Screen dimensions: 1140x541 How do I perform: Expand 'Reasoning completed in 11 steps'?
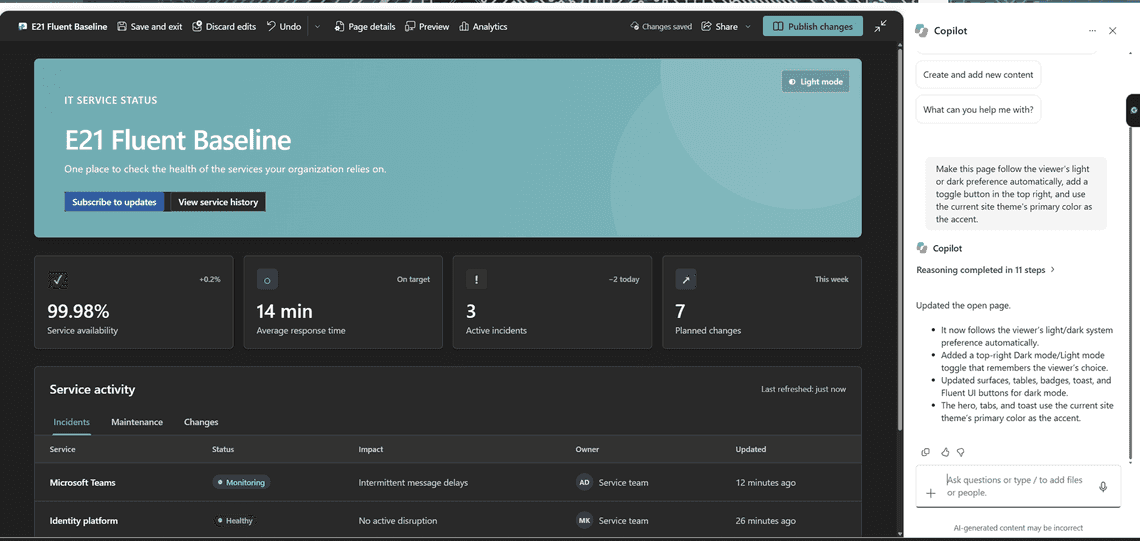985,270
